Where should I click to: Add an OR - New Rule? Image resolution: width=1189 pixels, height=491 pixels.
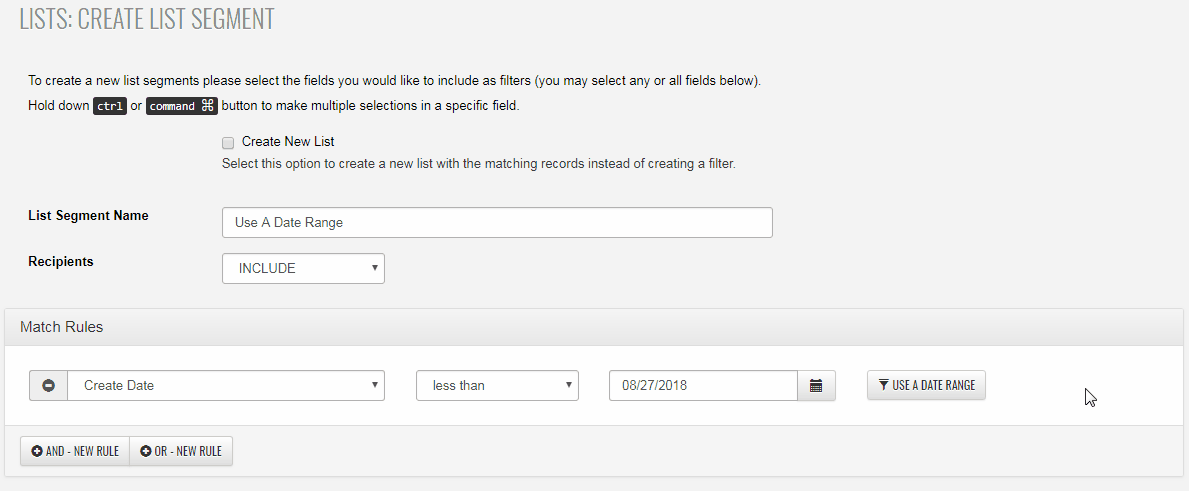pos(181,451)
